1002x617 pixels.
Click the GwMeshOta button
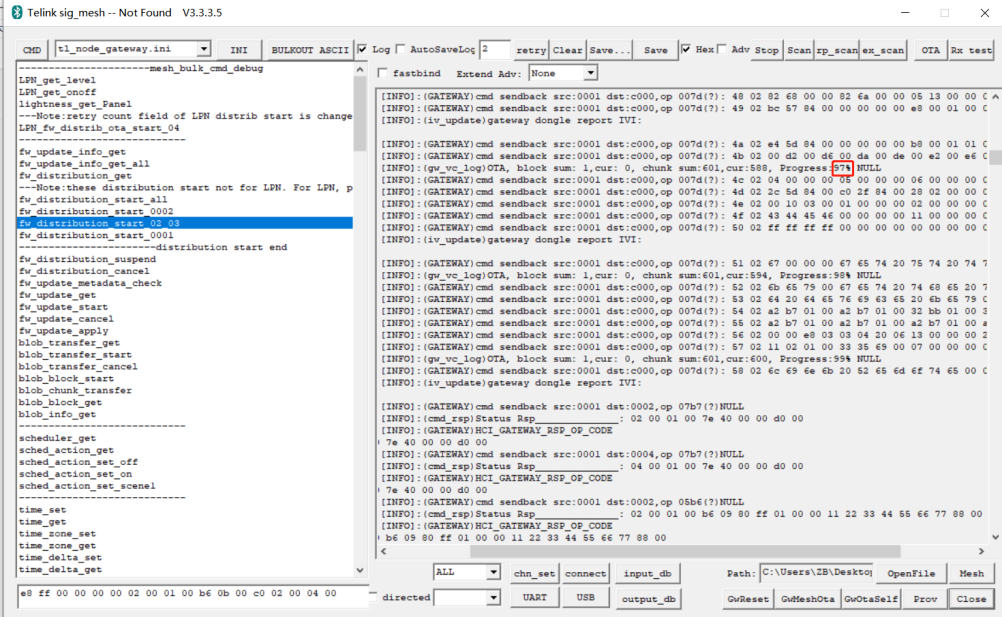(x=807, y=598)
